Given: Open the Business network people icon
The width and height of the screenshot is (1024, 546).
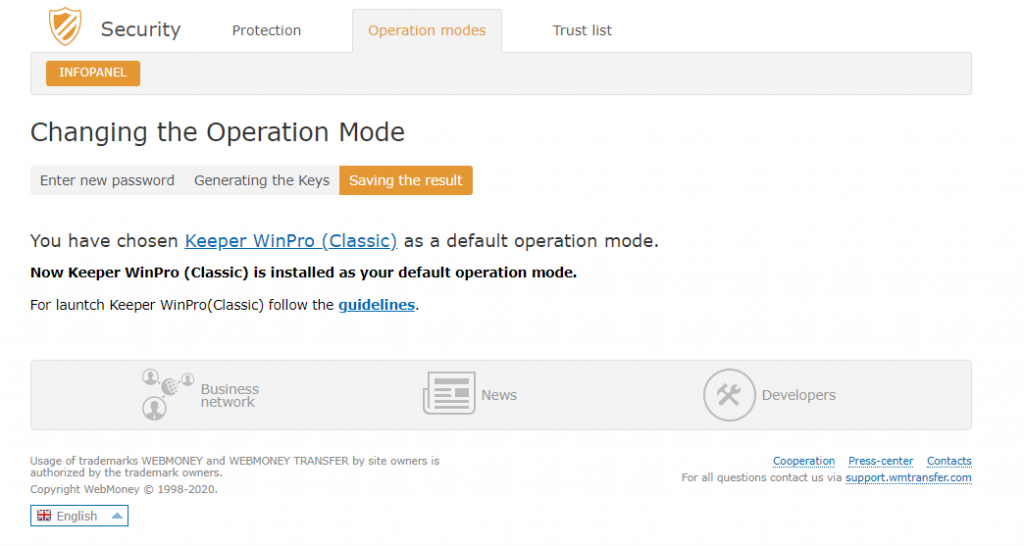Looking at the screenshot, I should (x=168, y=394).
